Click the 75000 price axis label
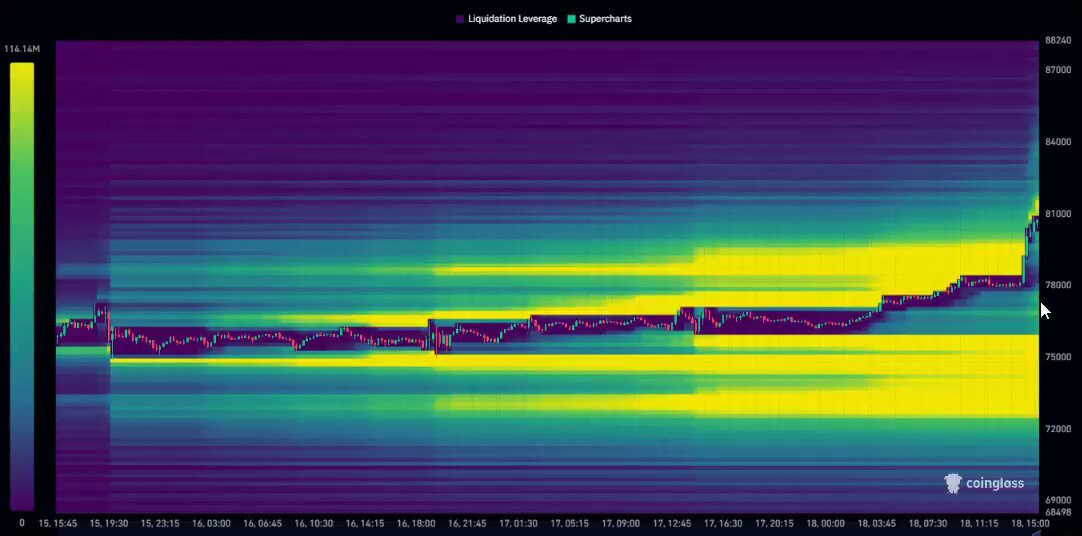This screenshot has width=1082, height=536. click(1058, 357)
